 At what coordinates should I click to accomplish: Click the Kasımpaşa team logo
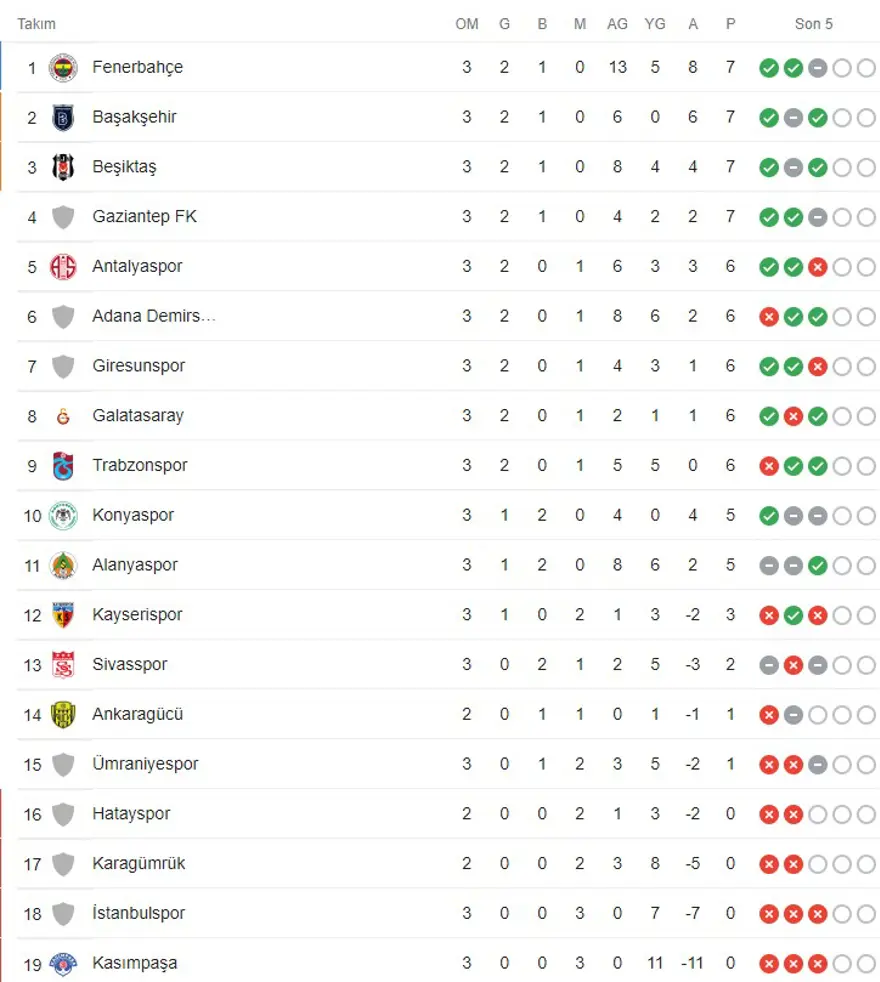tap(63, 963)
